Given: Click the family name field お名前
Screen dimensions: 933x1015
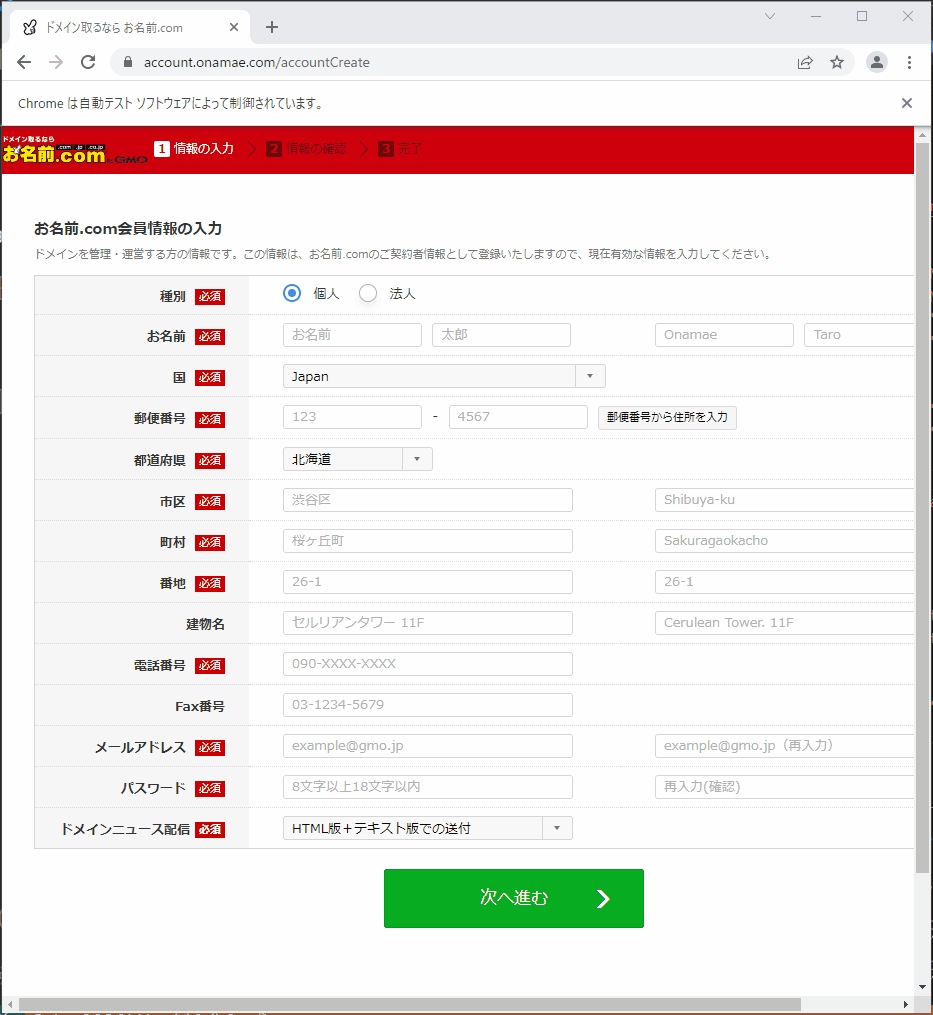Looking at the screenshot, I should tap(352, 335).
